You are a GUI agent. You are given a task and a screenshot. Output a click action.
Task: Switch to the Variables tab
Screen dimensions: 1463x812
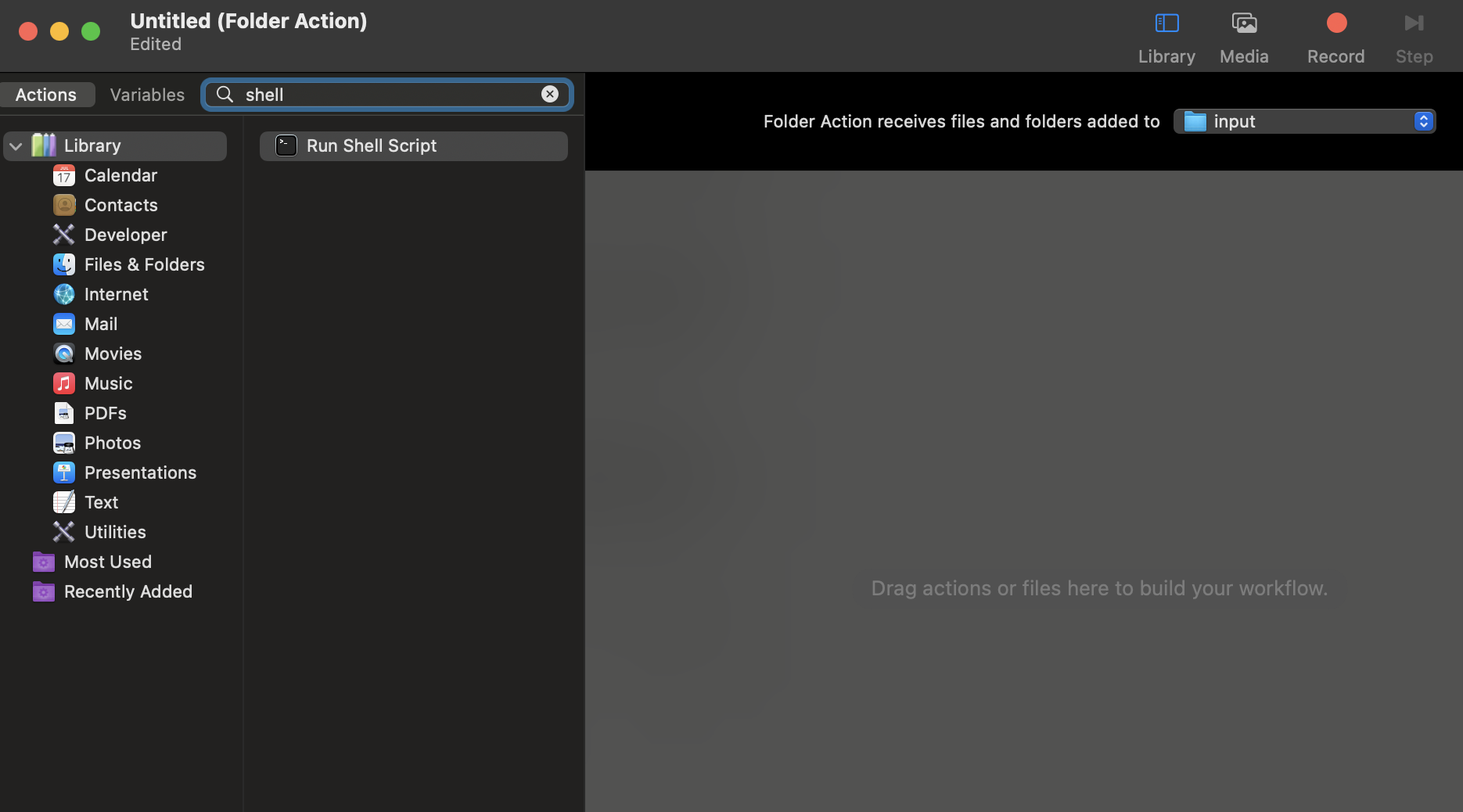[147, 95]
